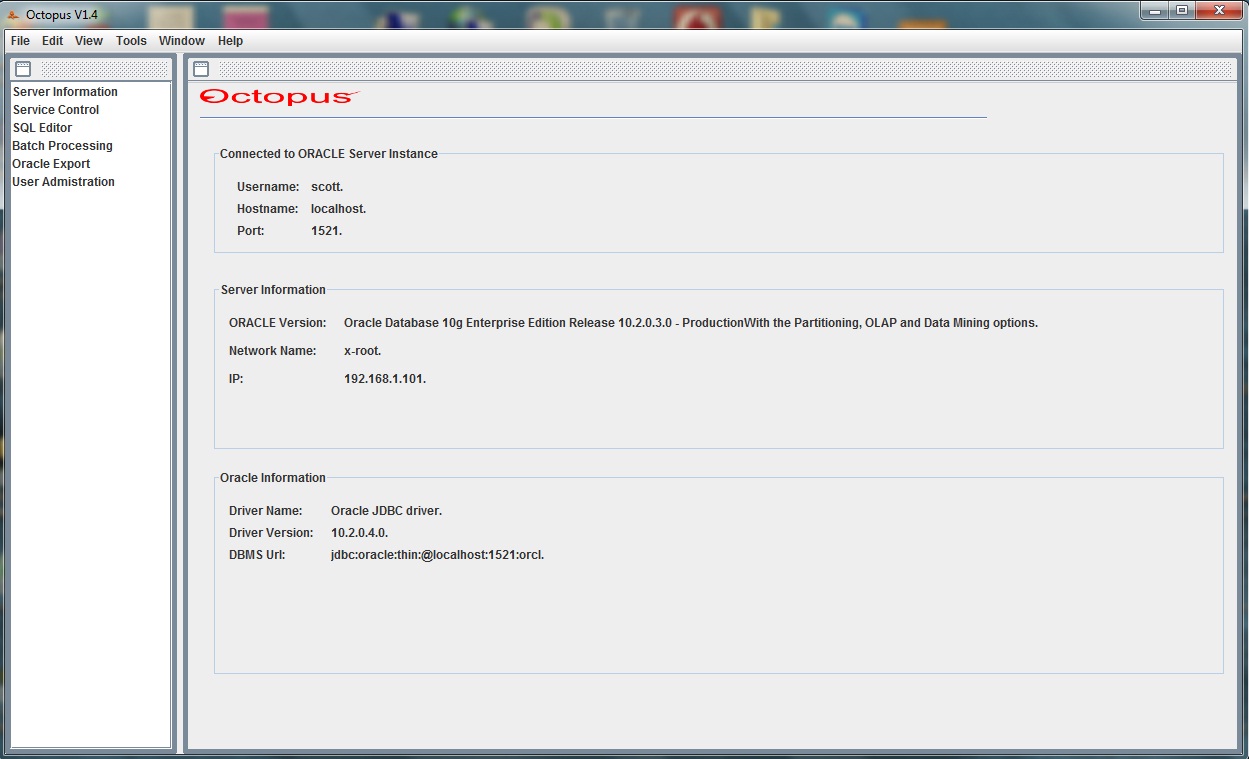Click the Driver Version: label
1249x759 pixels.
tap(271, 533)
